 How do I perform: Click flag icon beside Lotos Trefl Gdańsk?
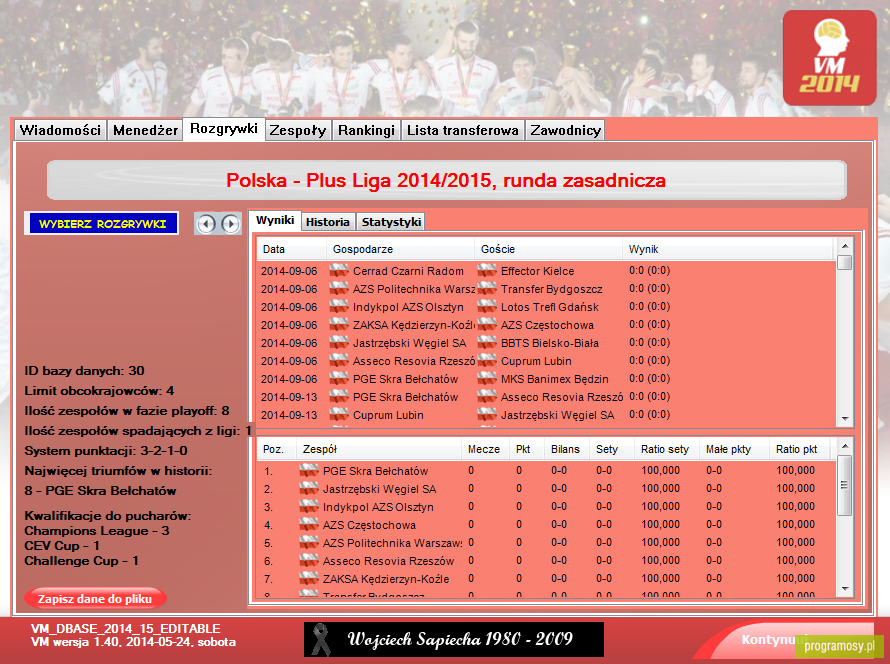(x=487, y=307)
